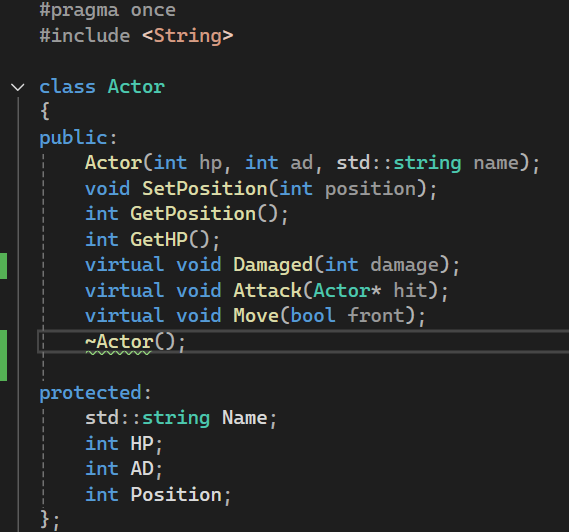This screenshot has width=569, height=532.
Task: Click the Move function name
Action: point(255,315)
